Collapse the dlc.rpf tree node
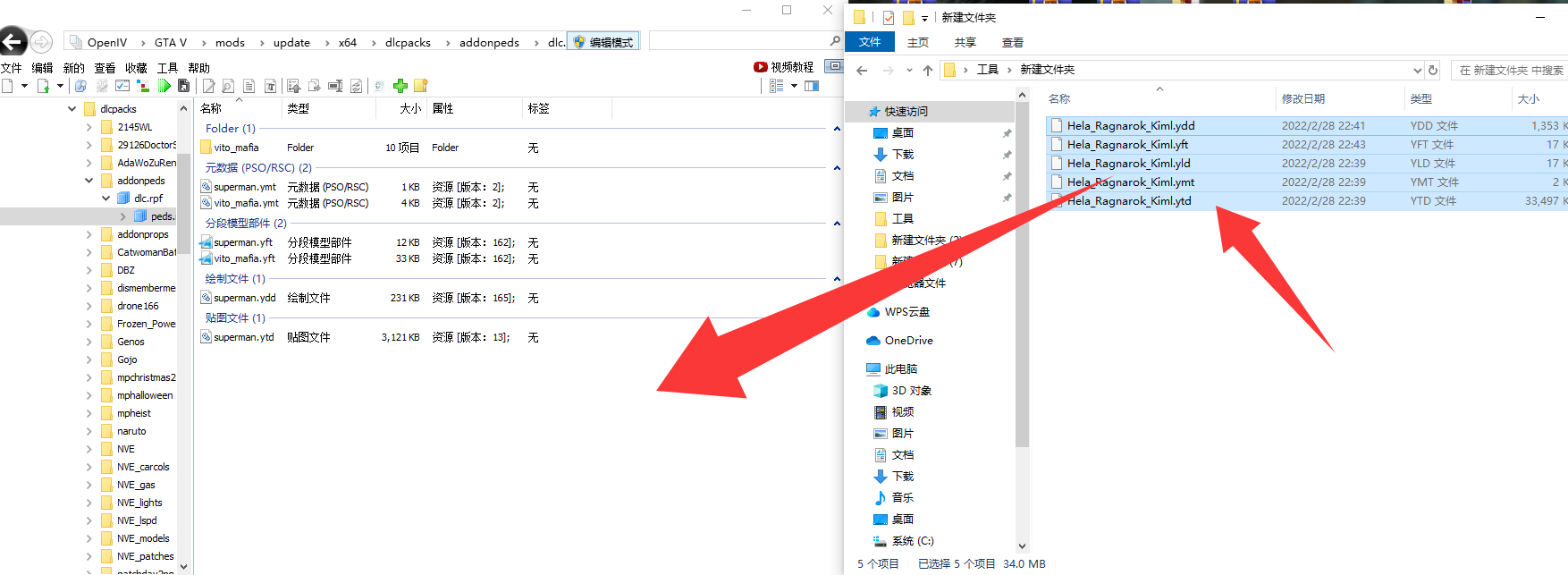1568x575 pixels. click(105, 199)
